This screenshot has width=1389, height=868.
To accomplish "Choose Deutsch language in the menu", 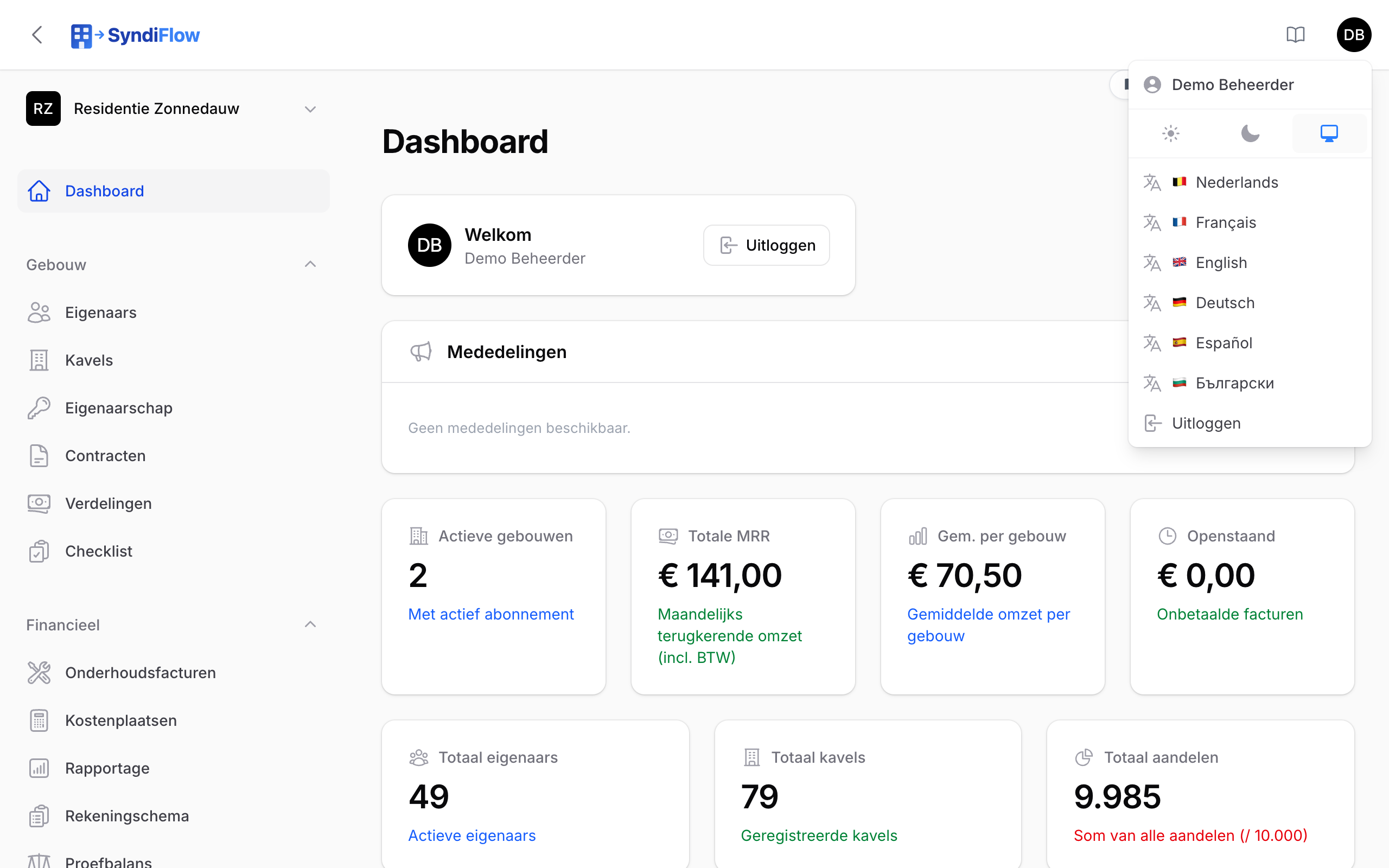I will pyautogui.click(x=1250, y=303).
